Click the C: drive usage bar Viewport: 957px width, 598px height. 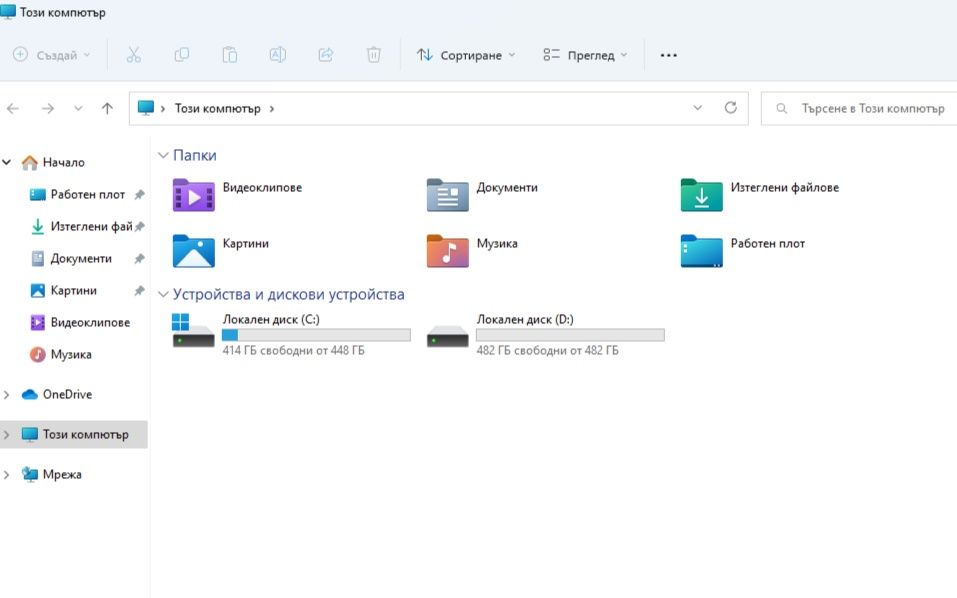pyautogui.click(x=316, y=335)
